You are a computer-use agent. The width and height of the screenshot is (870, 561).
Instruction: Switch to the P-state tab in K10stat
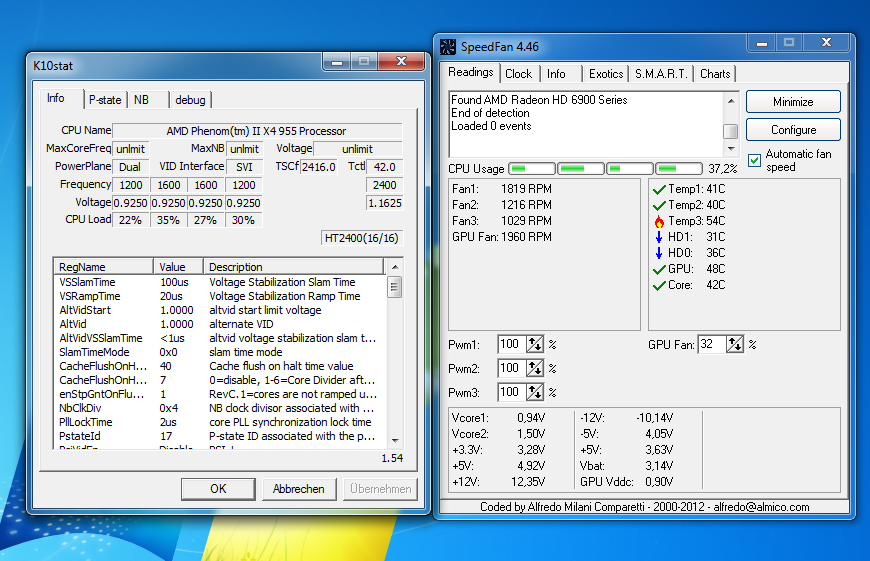pyautogui.click(x=105, y=100)
